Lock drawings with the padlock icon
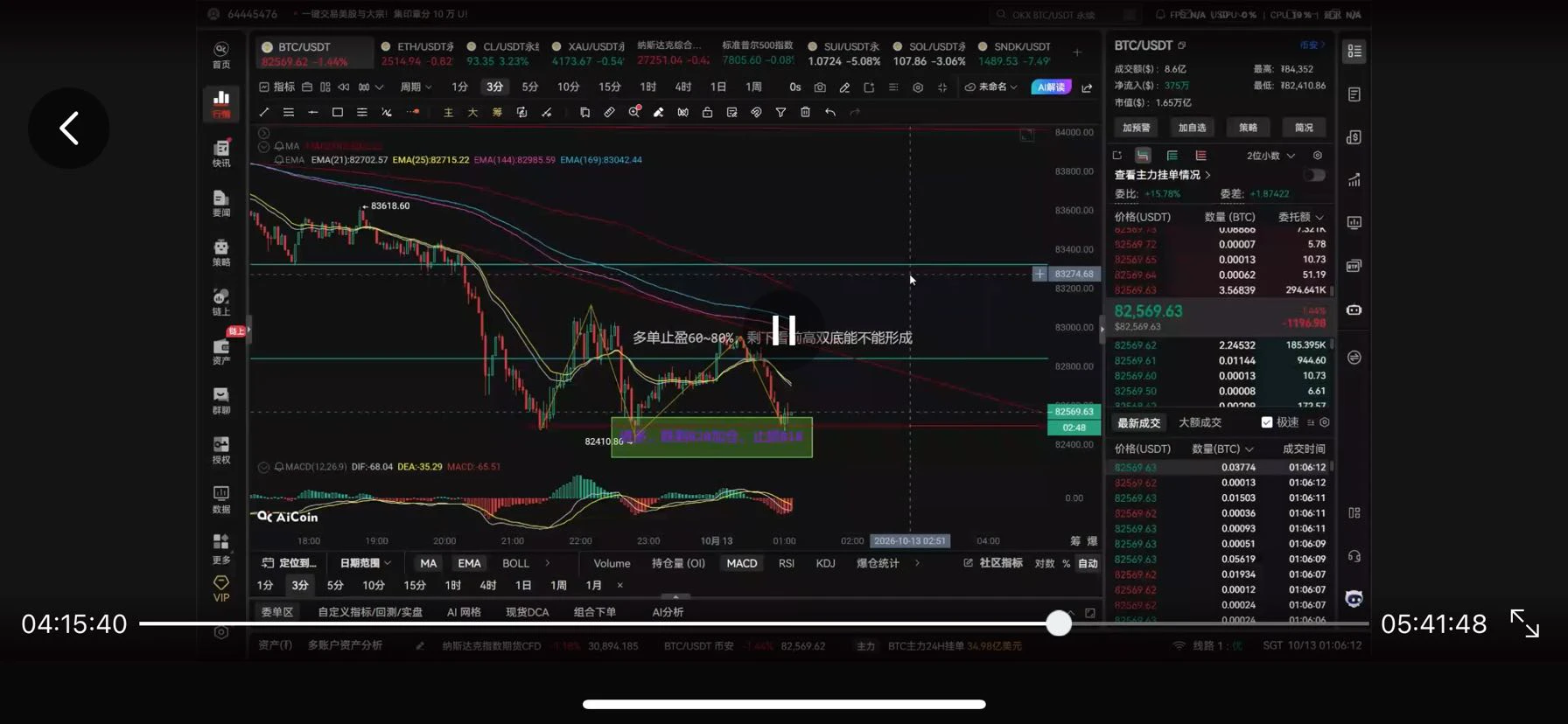 [x=707, y=112]
